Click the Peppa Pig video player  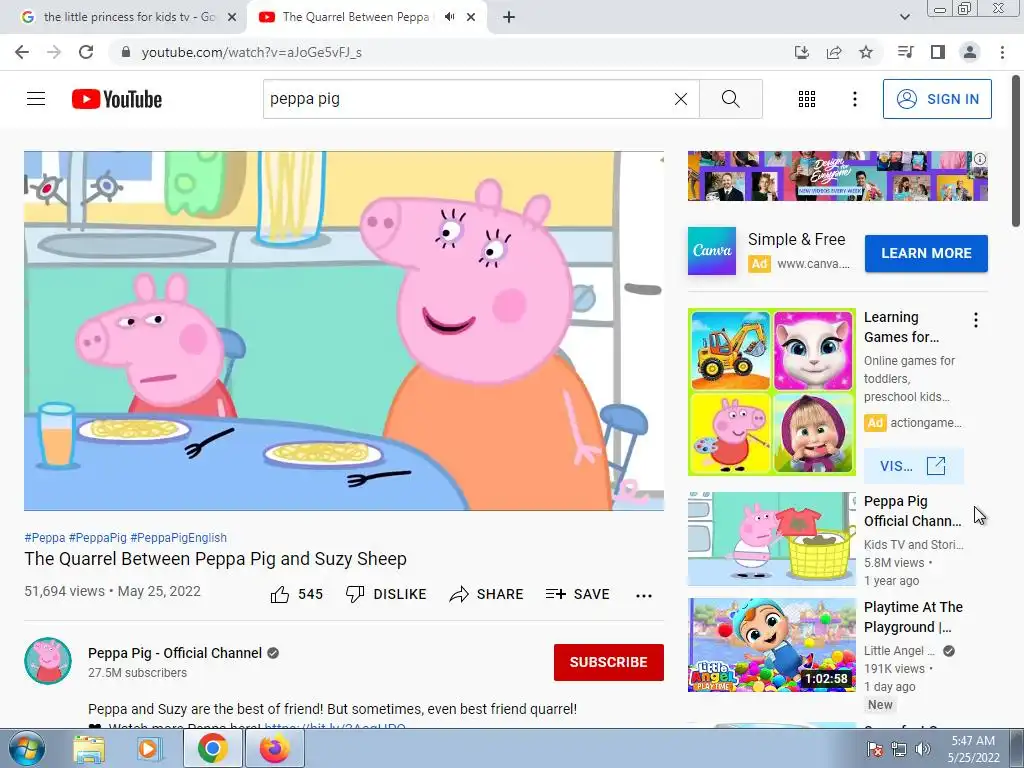[344, 331]
